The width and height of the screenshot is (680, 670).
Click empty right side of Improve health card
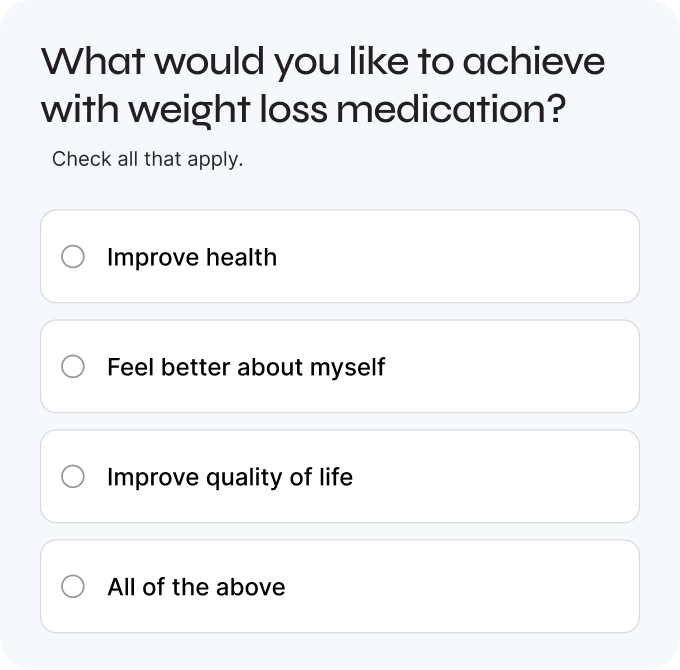point(520,257)
